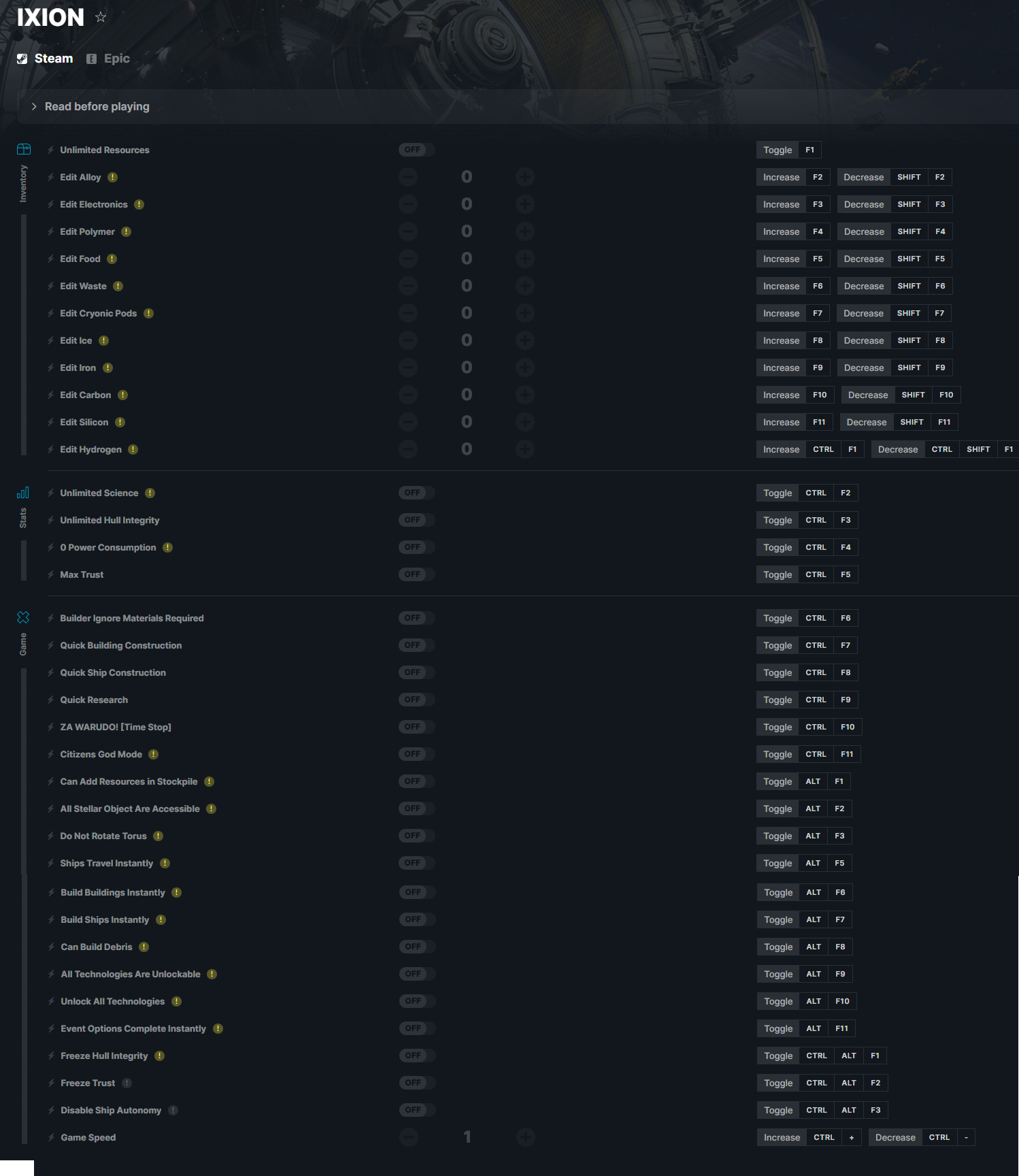Screen dimensions: 1019x1176
Task: Turn on Unlimited Hull Integrity
Action: (417, 520)
